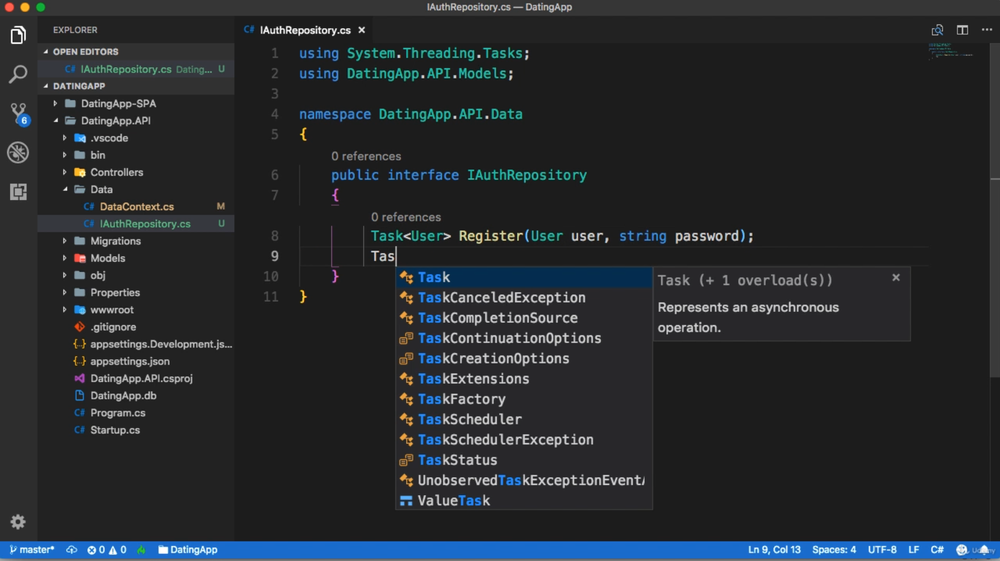Expand the obj folder
This screenshot has height=561, width=1000.
pos(136,275)
